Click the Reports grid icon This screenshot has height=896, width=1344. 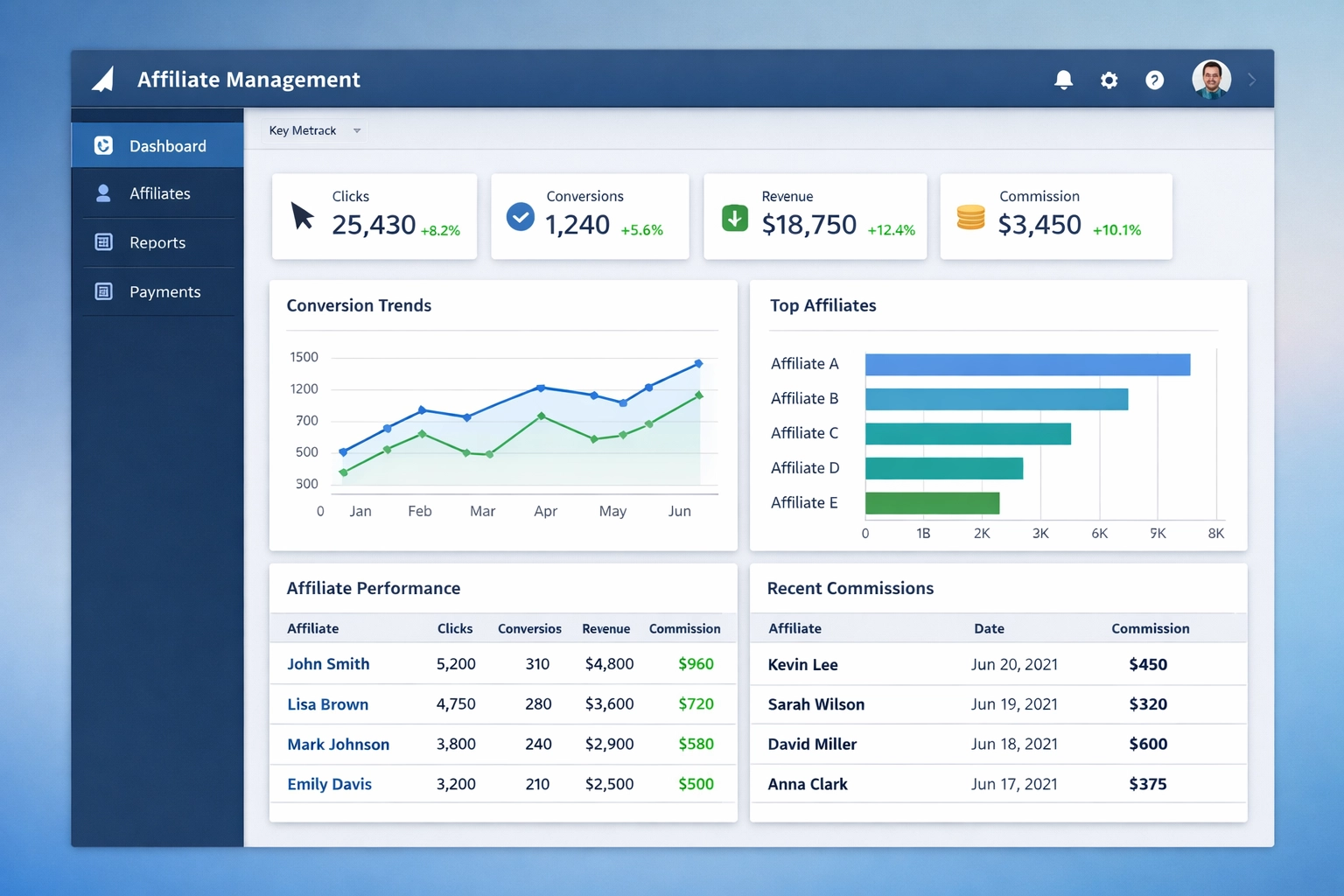103,242
